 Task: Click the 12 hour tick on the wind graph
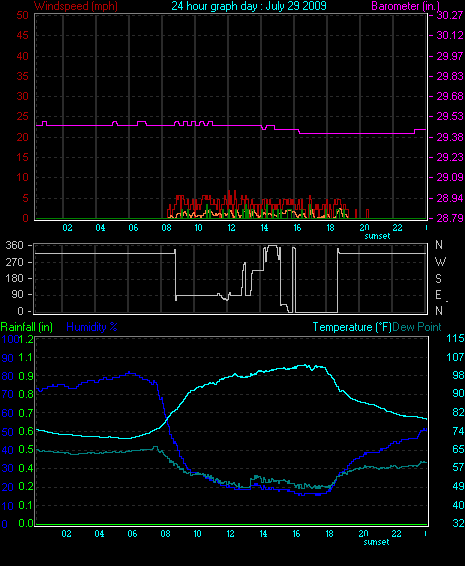[x=231, y=228]
